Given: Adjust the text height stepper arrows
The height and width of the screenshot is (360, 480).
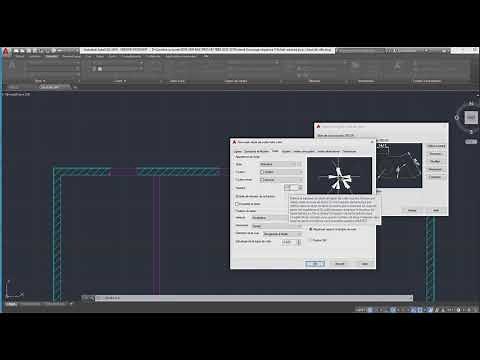Looking at the screenshot, I should pyautogui.click(x=300, y=188).
